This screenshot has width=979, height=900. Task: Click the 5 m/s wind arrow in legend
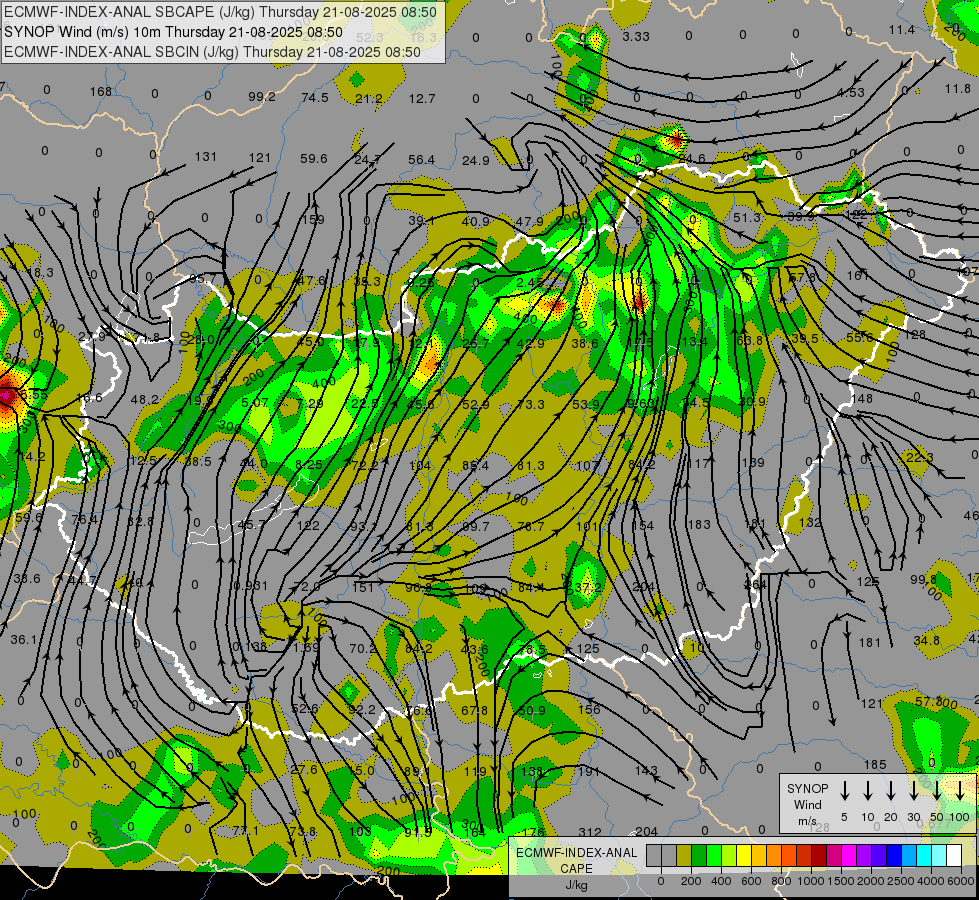[844, 791]
